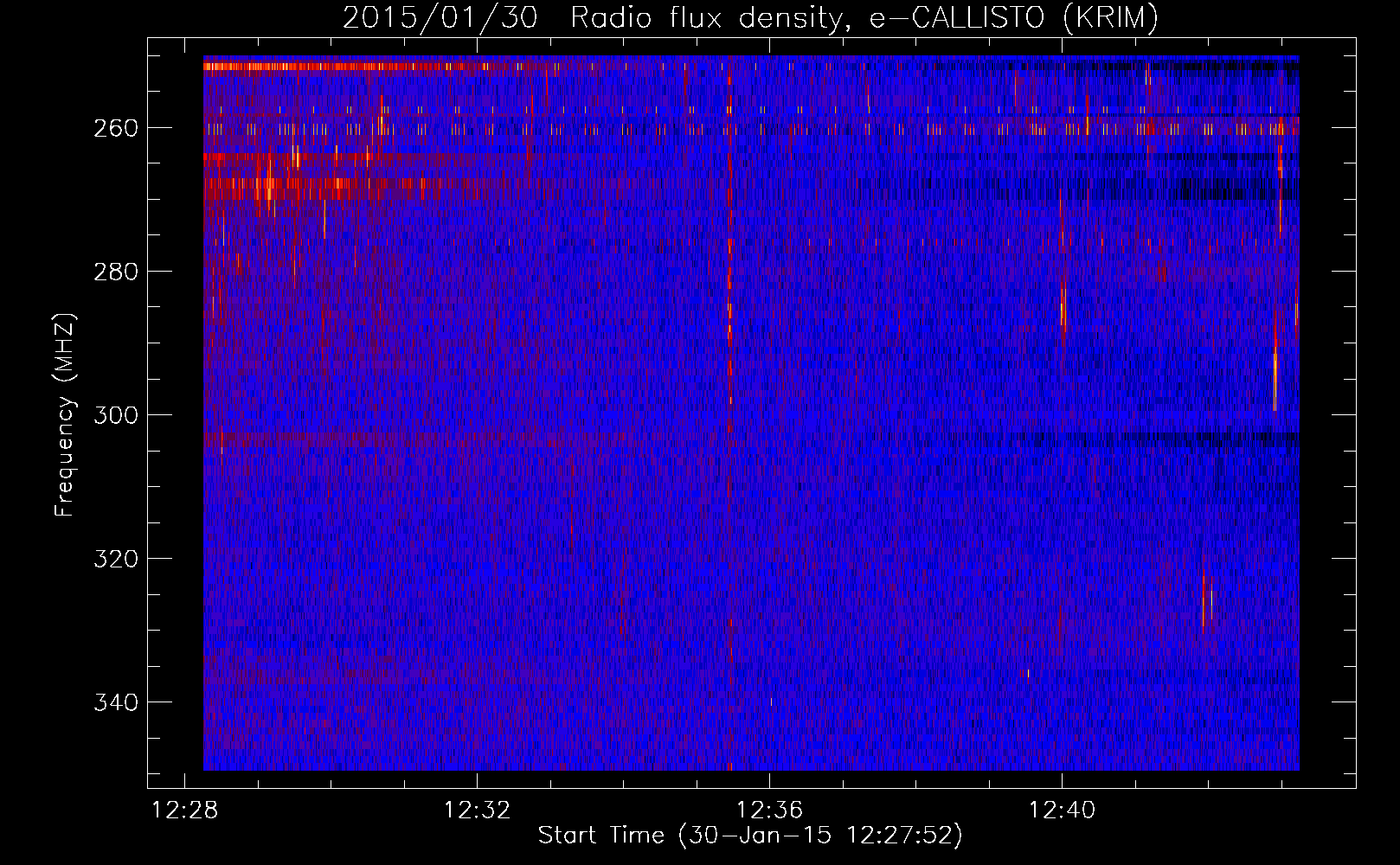Click the 12:36 time tick label
Screen dimensions: 1400x865
(x=769, y=811)
